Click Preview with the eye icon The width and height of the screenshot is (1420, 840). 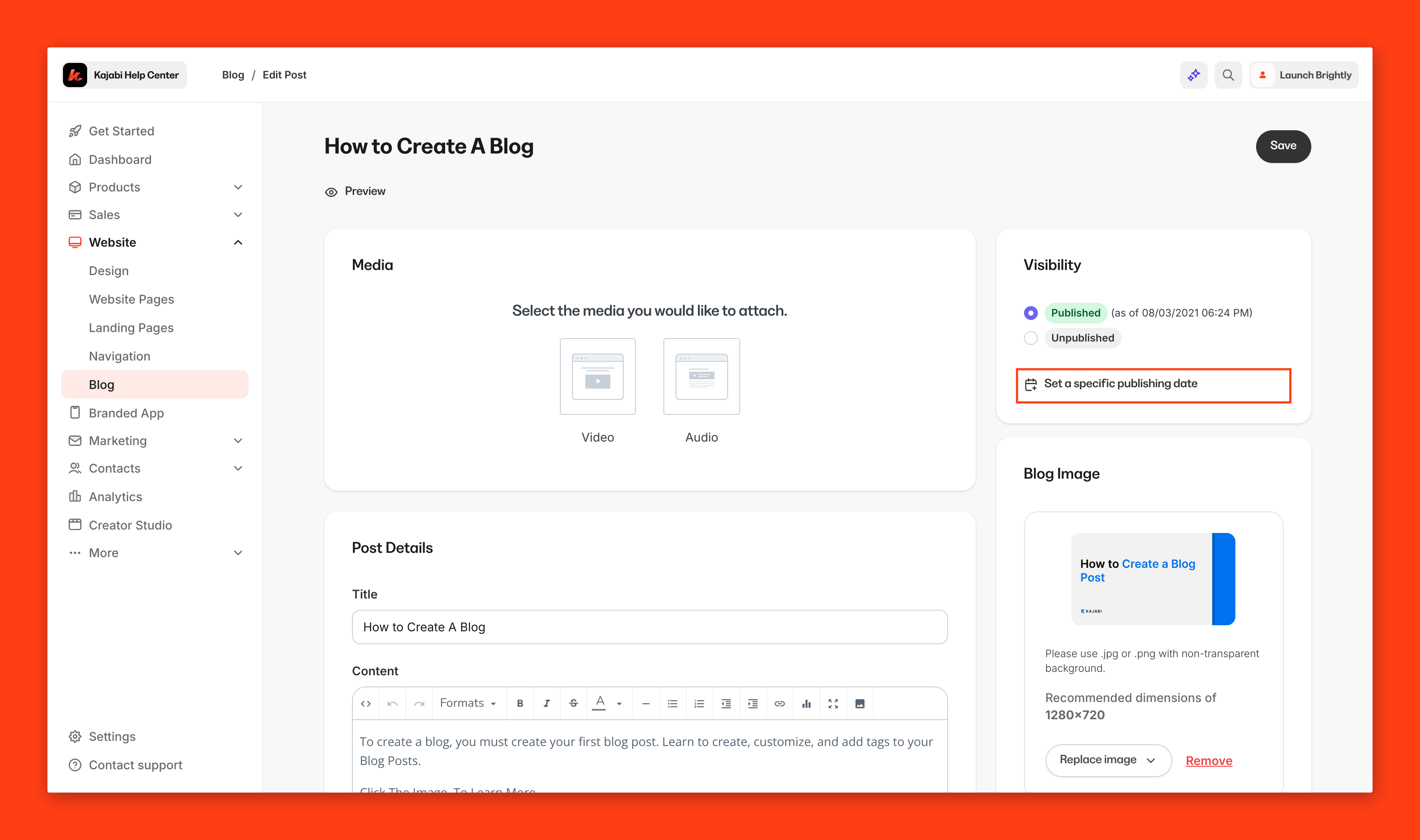pyautogui.click(x=355, y=191)
